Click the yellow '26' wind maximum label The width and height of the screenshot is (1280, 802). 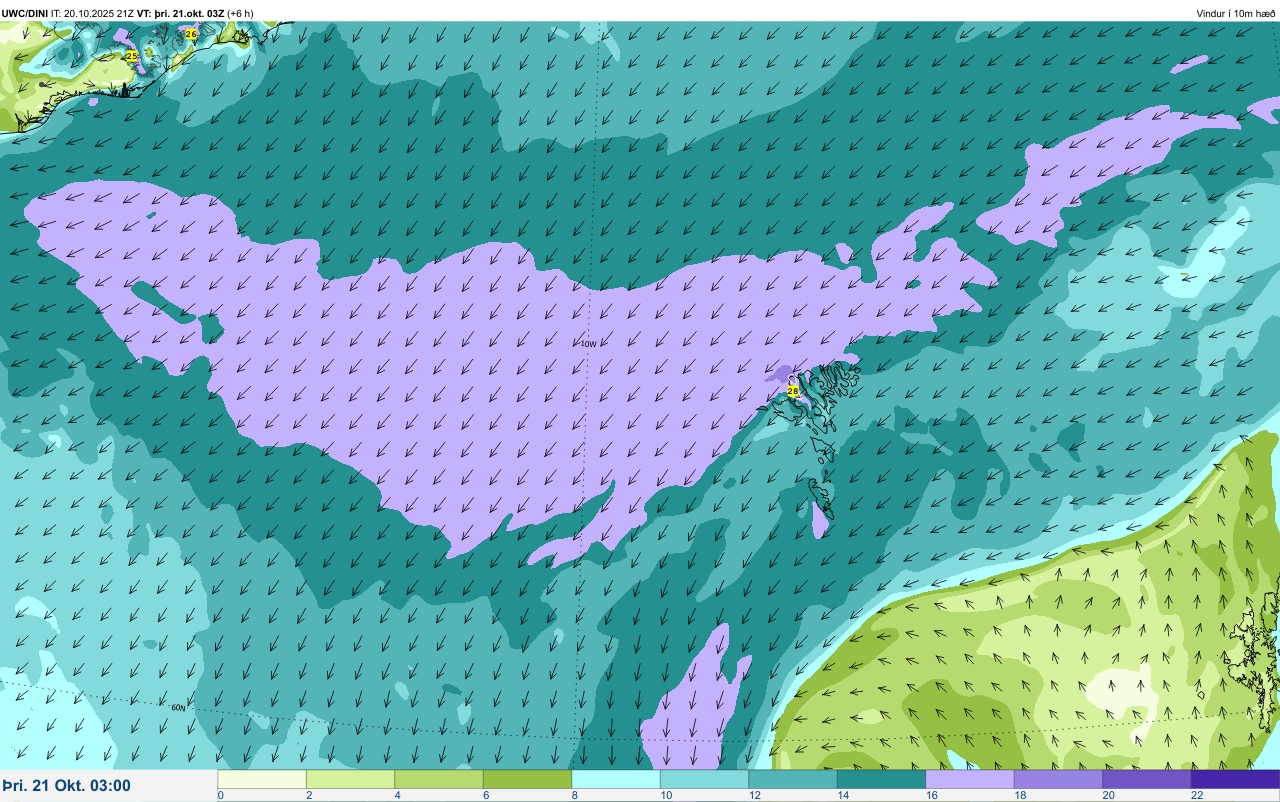click(x=191, y=34)
